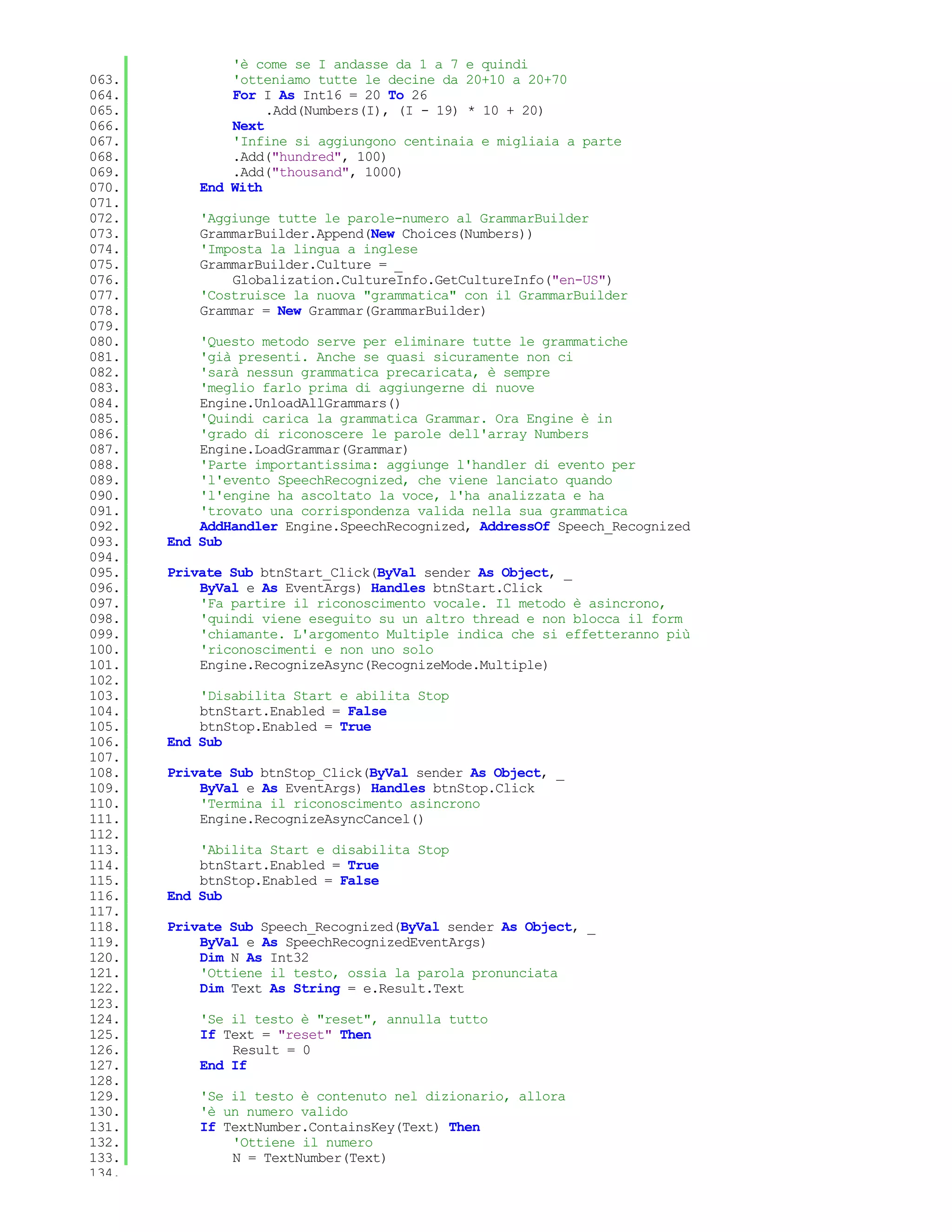The width and height of the screenshot is (952, 1232).
Task: Click the 'Private Sub btnStart_Click' declaration
Action: [x=370, y=573]
